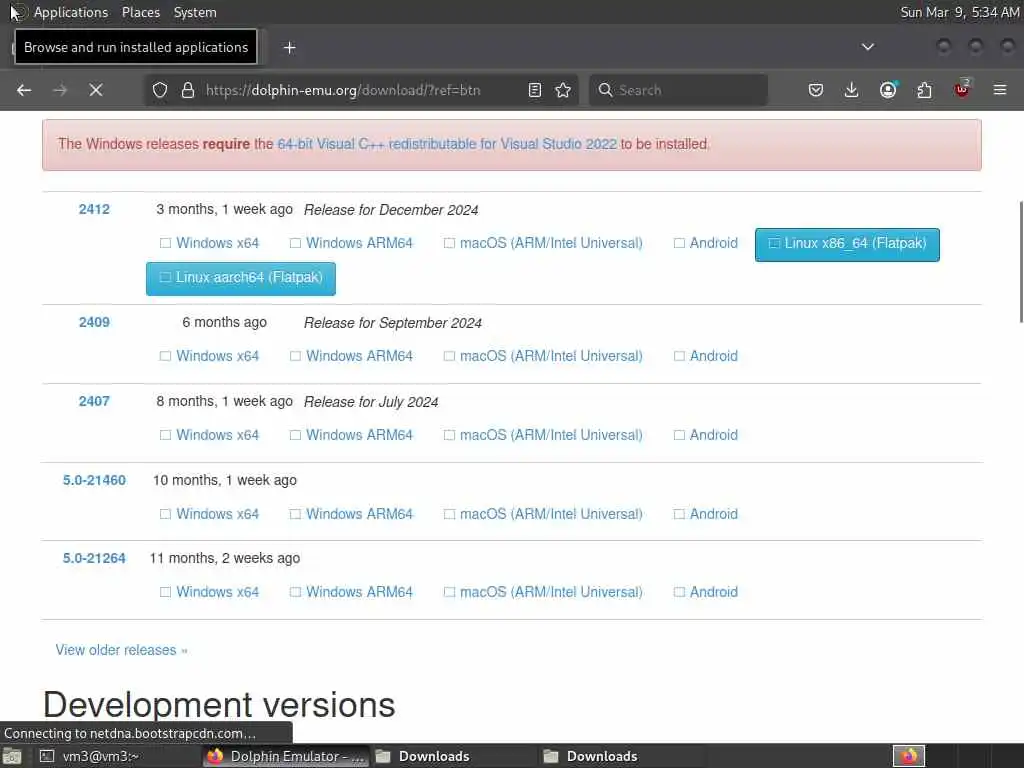This screenshot has width=1024, height=768.
Task: Open version 5.0-21460 link
Action: [94, 480]
